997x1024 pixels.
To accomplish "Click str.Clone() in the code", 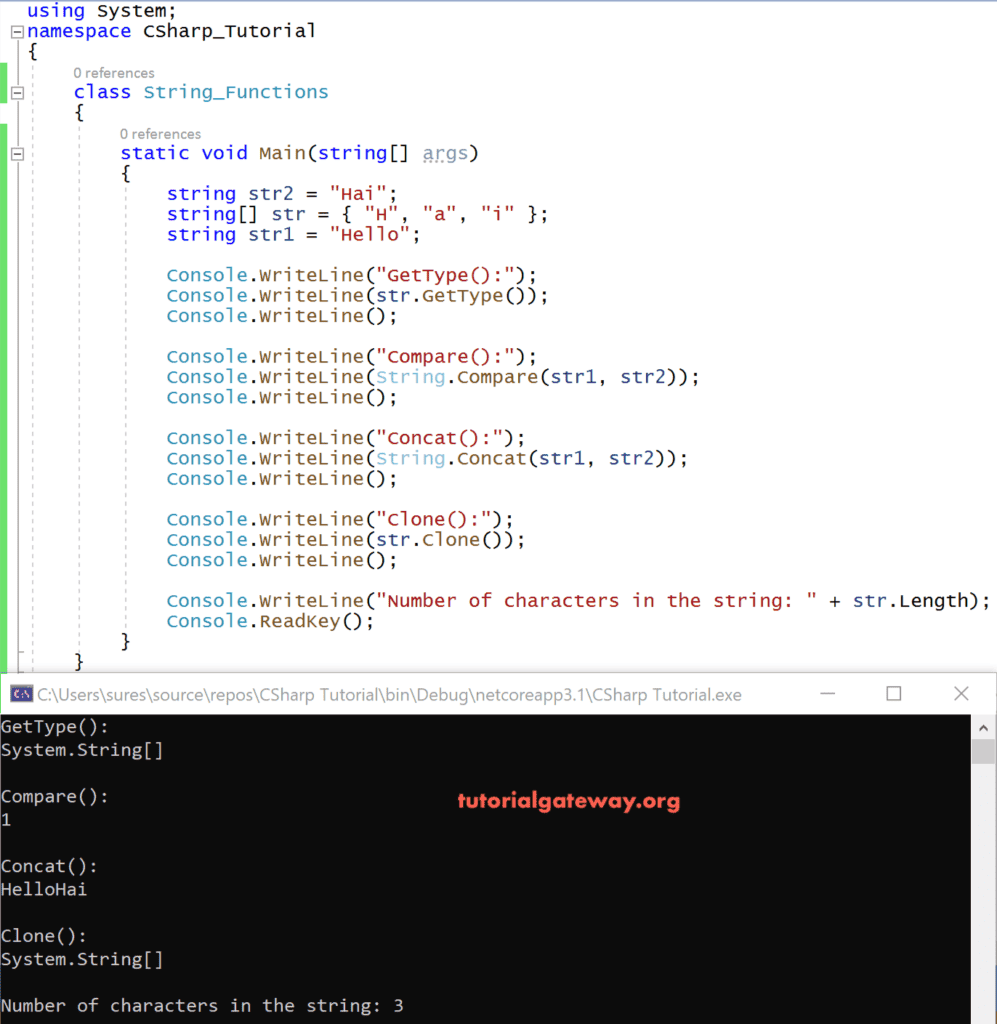I will pyautogui.click(x=443, y=540).
